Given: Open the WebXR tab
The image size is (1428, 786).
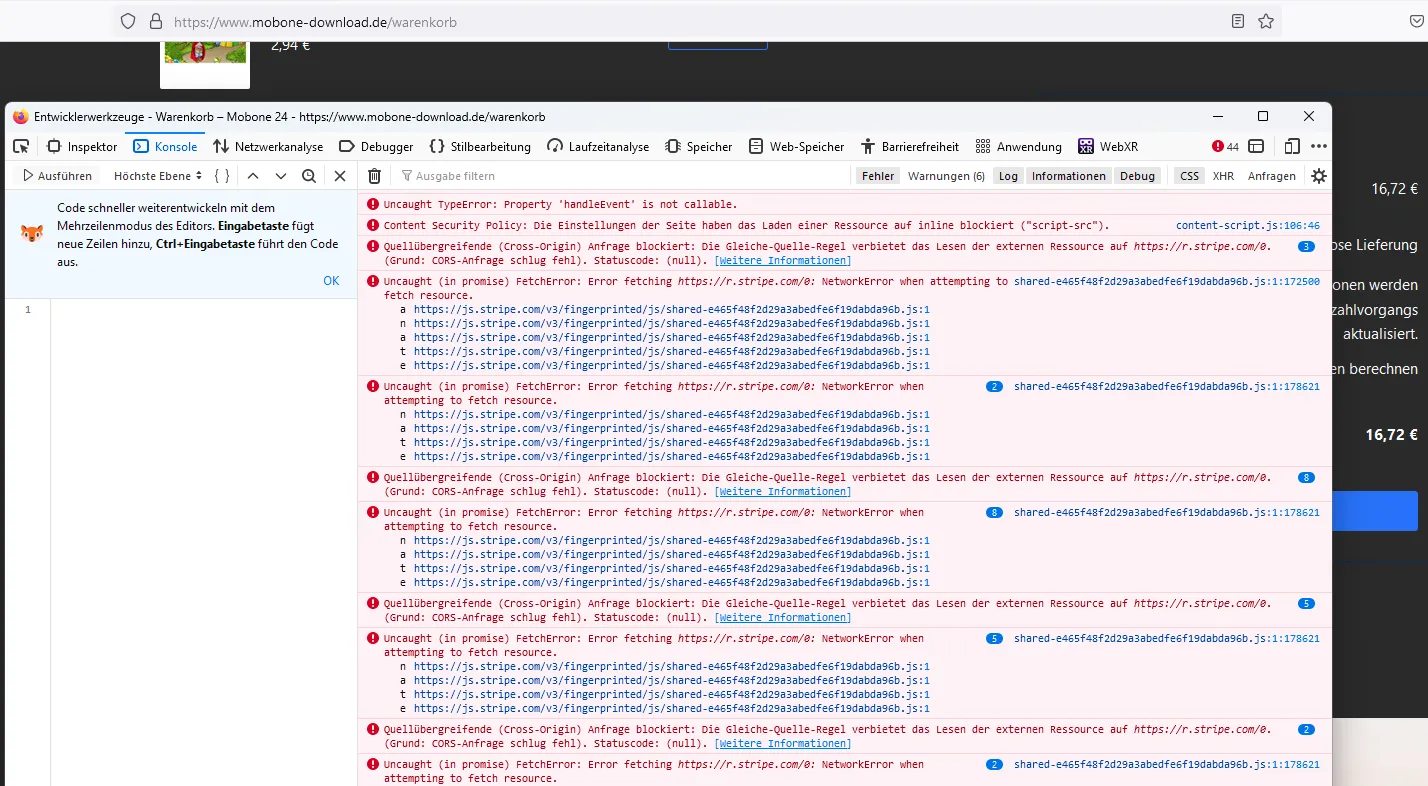Looking at the screenshot, I should (x=1108, y=147).
